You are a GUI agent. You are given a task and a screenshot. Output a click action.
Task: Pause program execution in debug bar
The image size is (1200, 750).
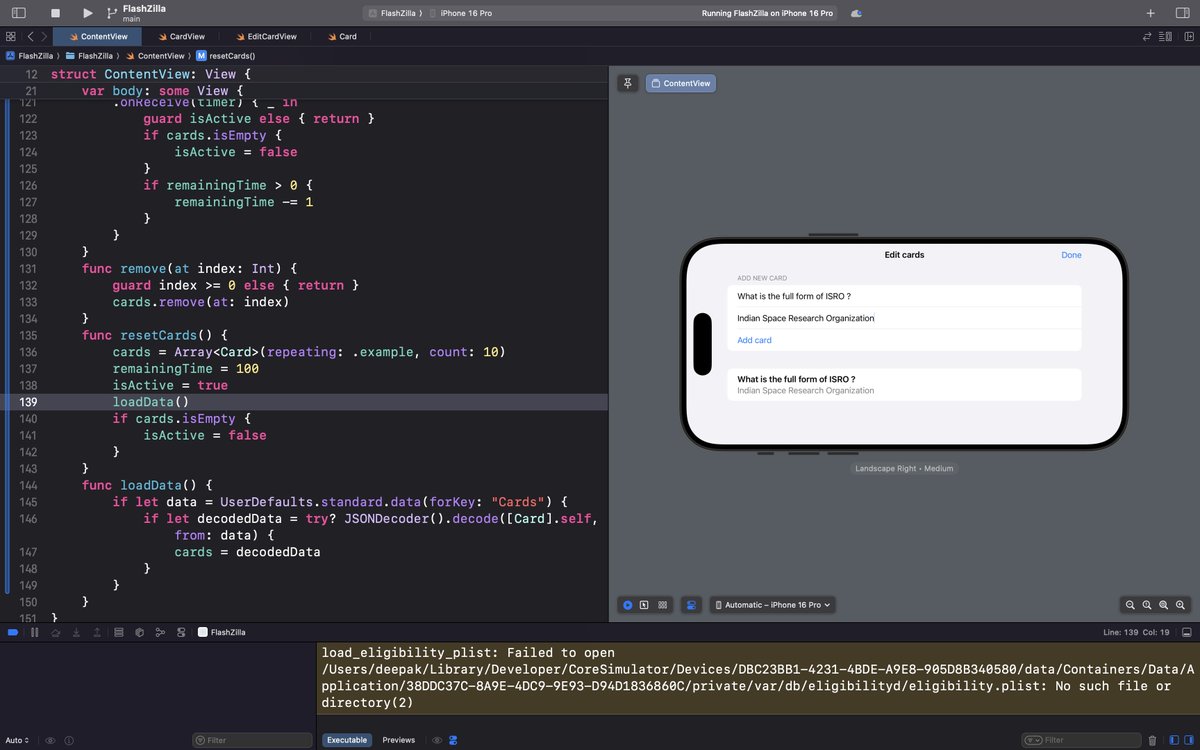coord(34,632)
